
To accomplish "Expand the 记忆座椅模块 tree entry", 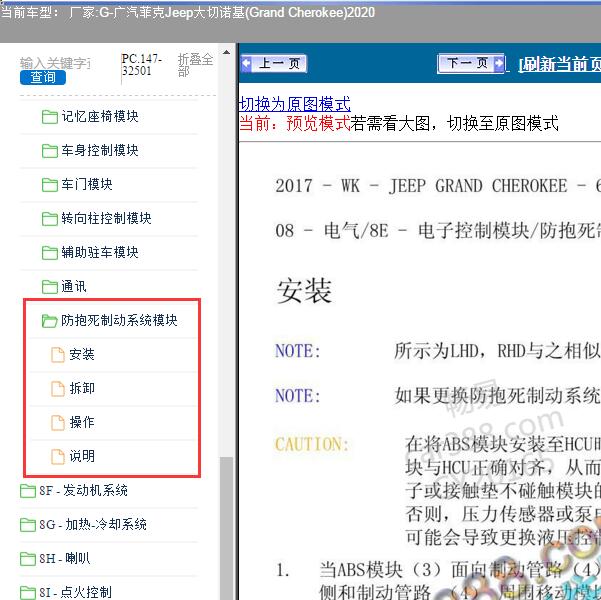I will (100, 117).
